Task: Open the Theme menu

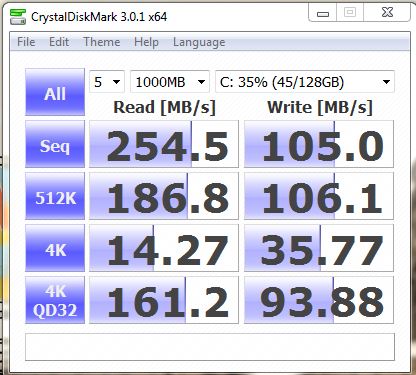Action: pos(102,42)
